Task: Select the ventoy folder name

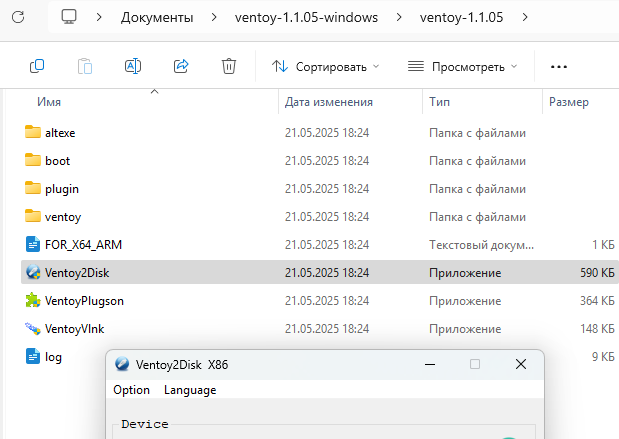Action: 63,217
